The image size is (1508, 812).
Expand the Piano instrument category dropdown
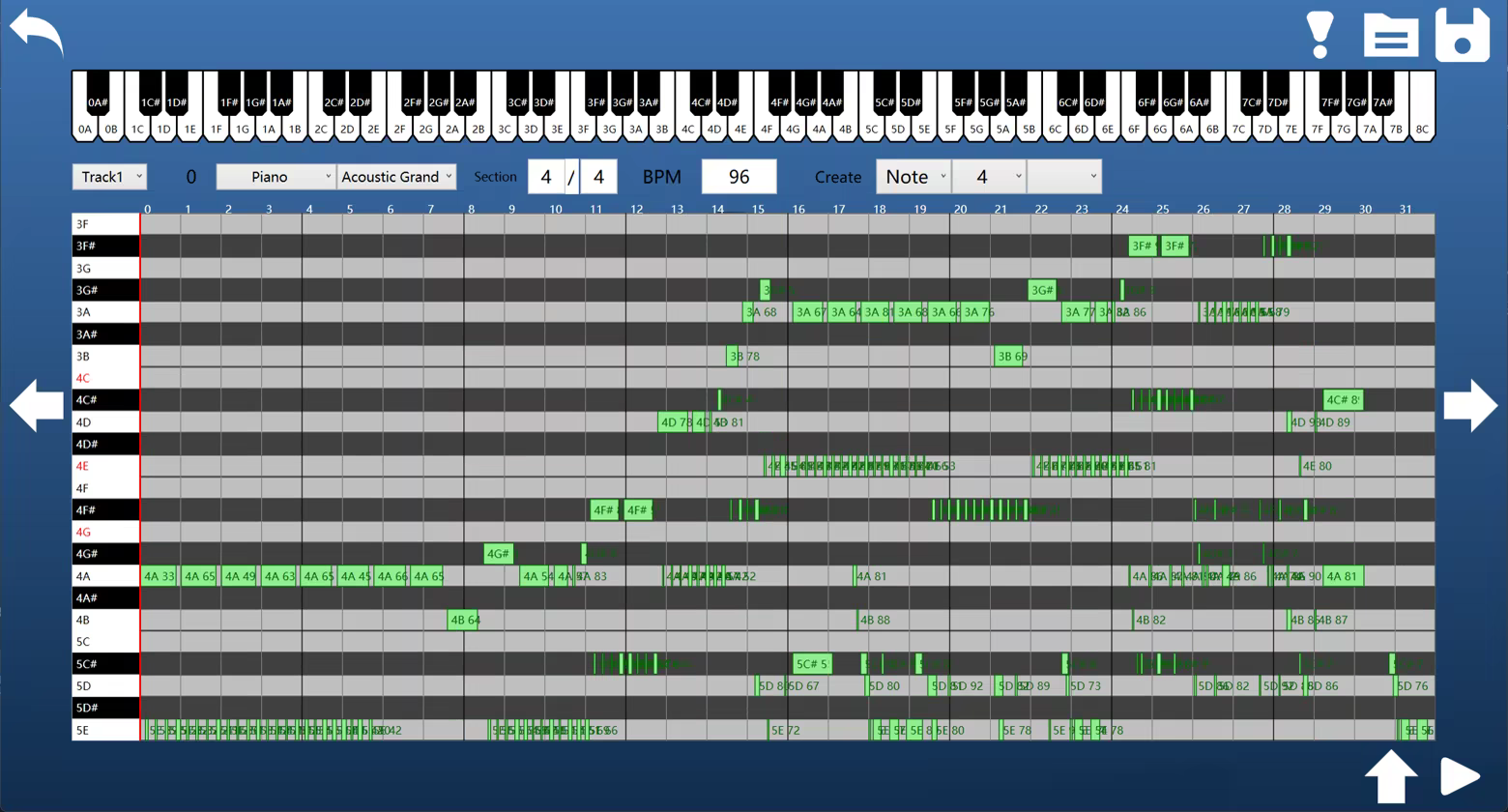point(275,177)
